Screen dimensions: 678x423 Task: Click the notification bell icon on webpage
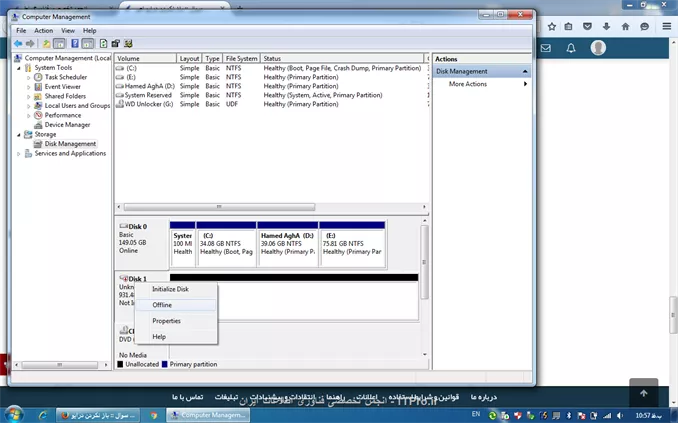click(x=571, y=48)
